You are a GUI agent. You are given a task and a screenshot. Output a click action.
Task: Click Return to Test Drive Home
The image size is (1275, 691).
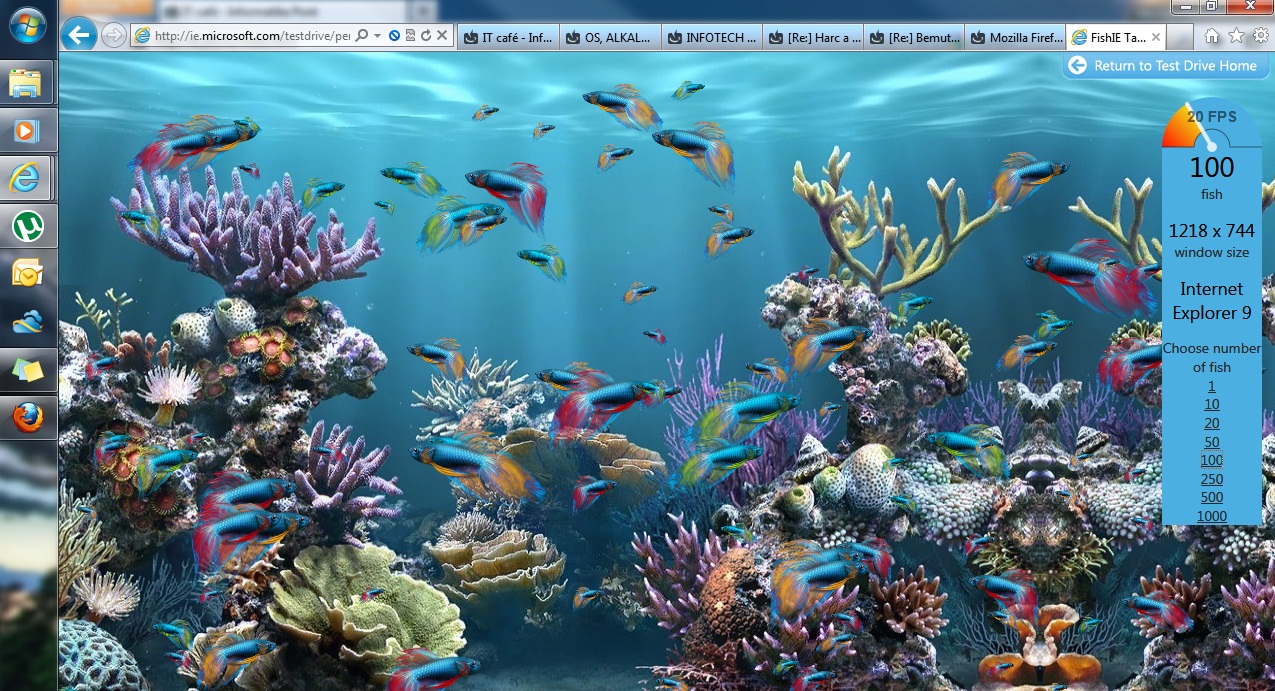point(1164,66)
